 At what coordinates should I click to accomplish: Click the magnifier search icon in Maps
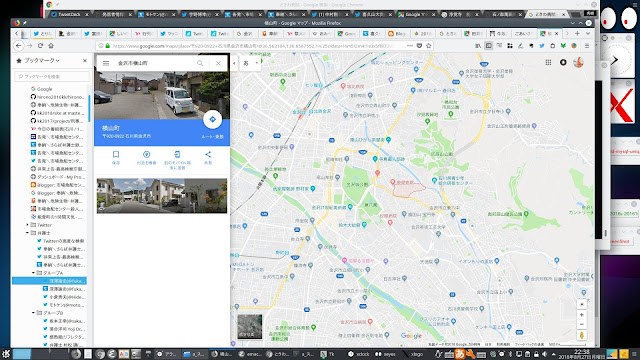click(x=200, y=63)
